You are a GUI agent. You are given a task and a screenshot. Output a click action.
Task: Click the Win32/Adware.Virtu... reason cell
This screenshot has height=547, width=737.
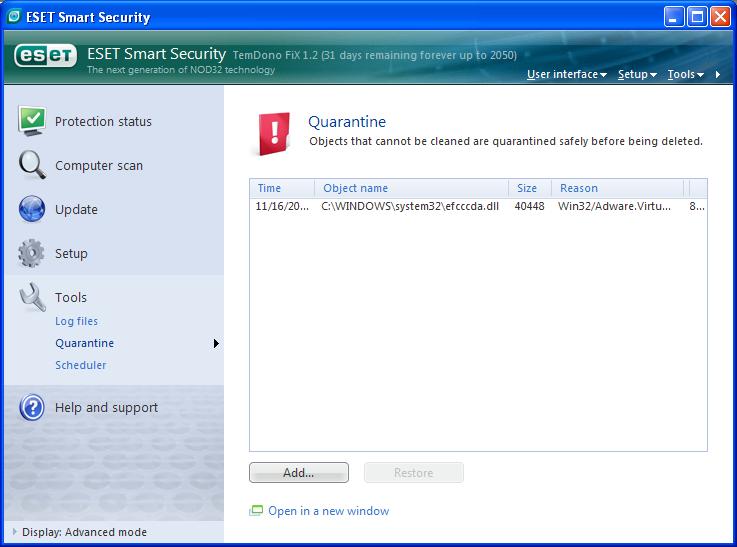[614, 206]
